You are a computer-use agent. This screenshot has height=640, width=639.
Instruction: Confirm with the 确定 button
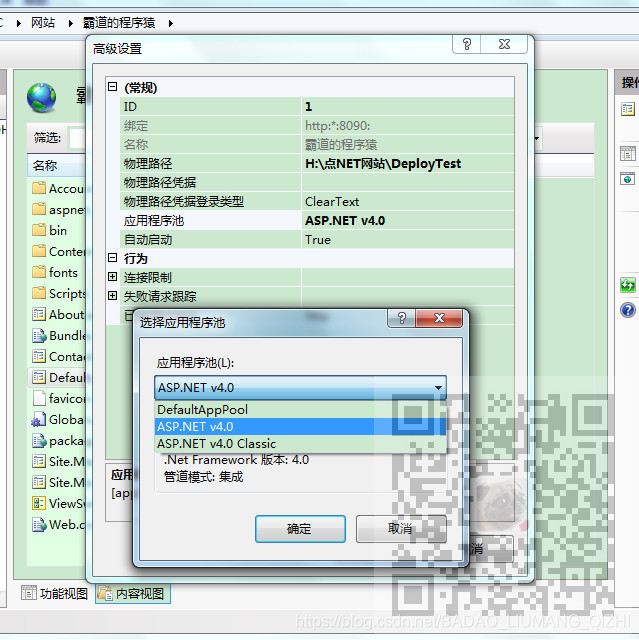(300, 529)
